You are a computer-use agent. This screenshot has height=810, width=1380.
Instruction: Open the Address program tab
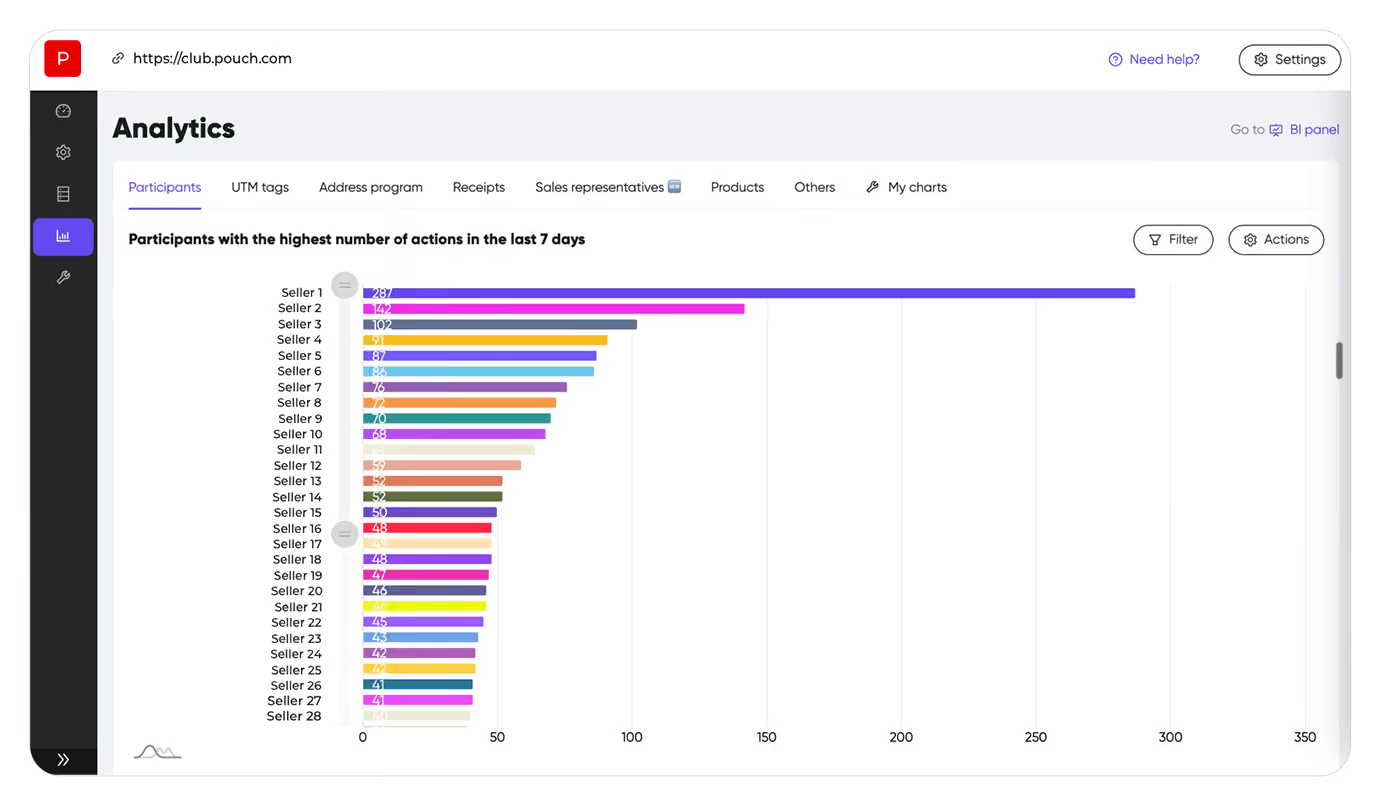tap(371, 187)
